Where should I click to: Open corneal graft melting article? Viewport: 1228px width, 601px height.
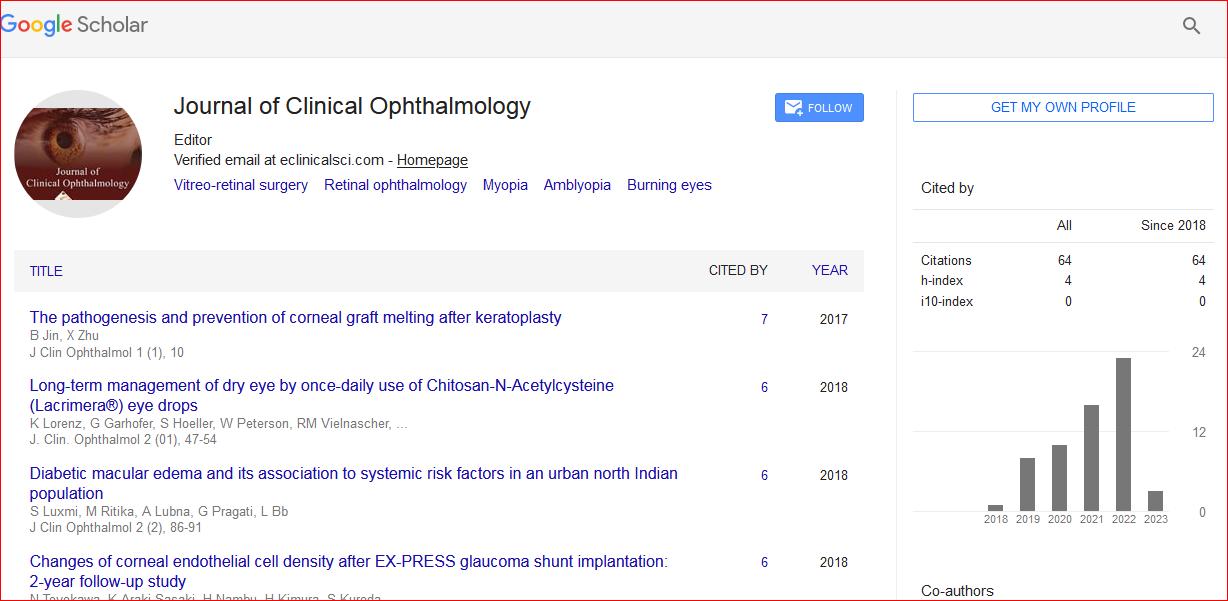295,318
